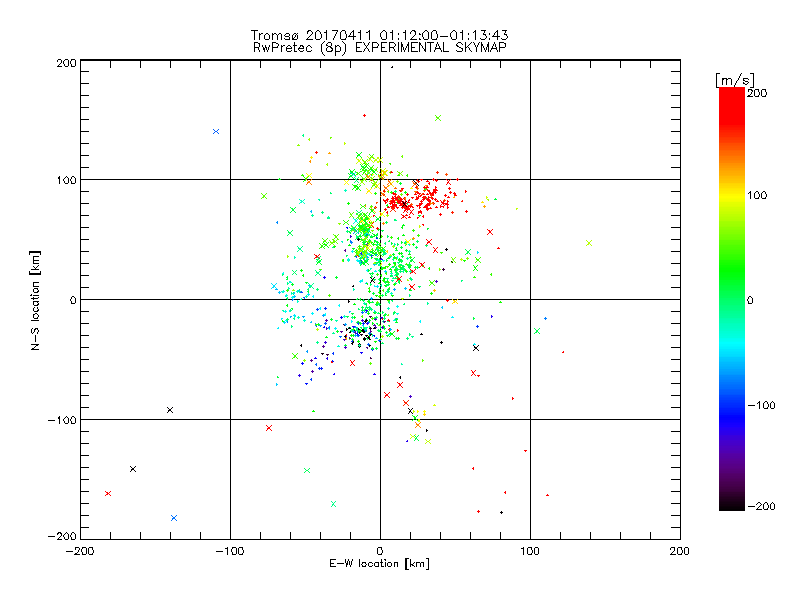Click the '-100' label beside the colorbar
This screenshot has height=600, width=800.
point(761,405)
